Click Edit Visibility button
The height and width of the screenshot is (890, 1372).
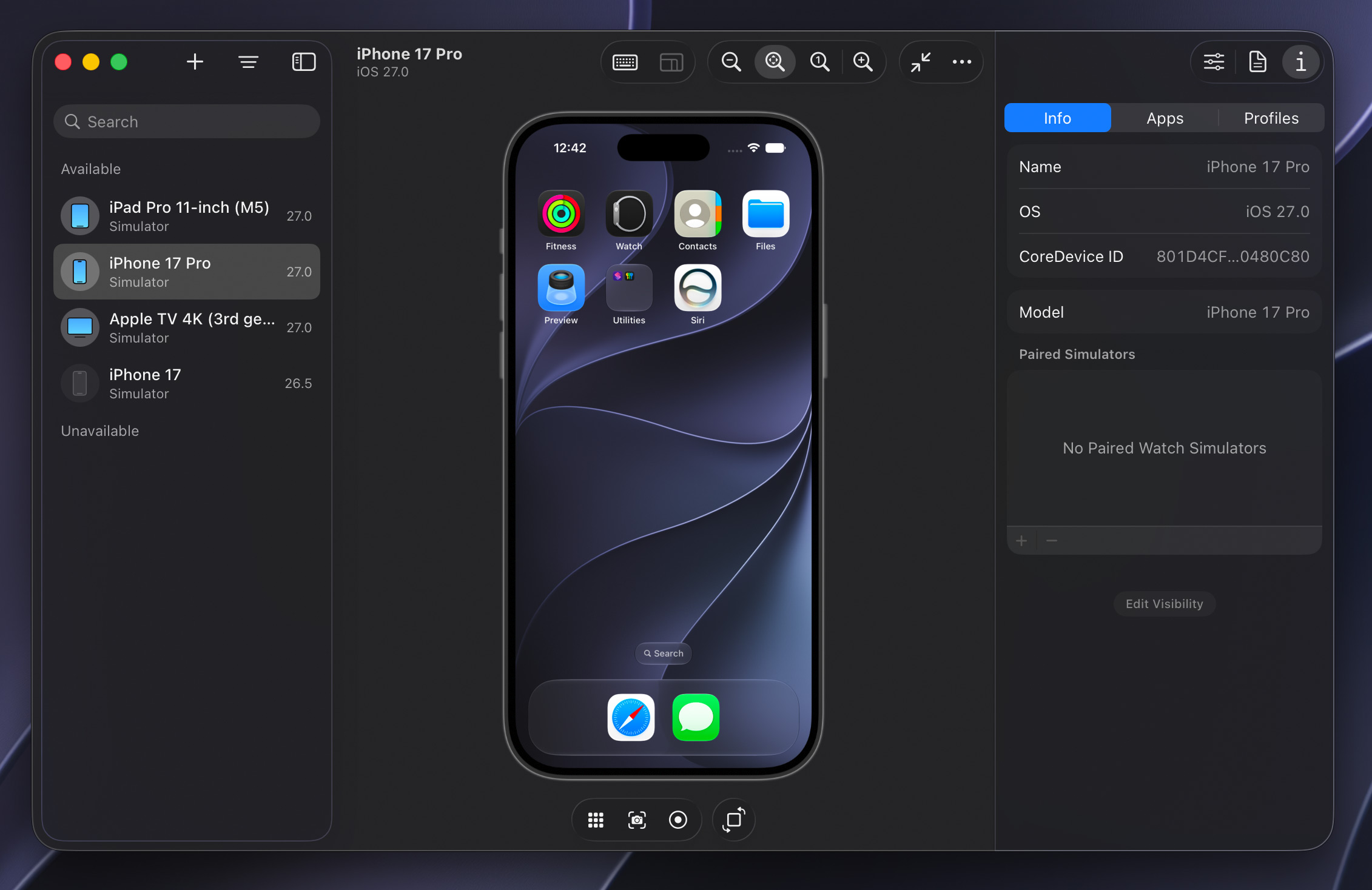[x=1164, y=604]
